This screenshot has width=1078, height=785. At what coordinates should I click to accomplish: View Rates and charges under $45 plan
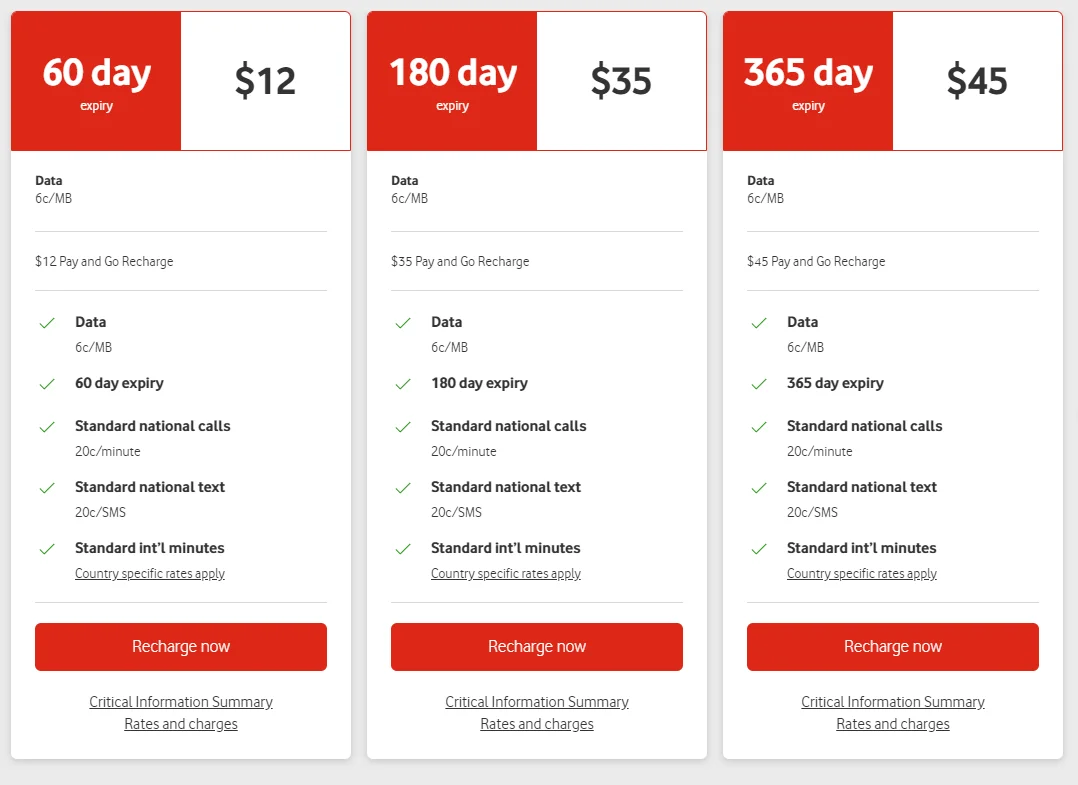pos(893,724)
